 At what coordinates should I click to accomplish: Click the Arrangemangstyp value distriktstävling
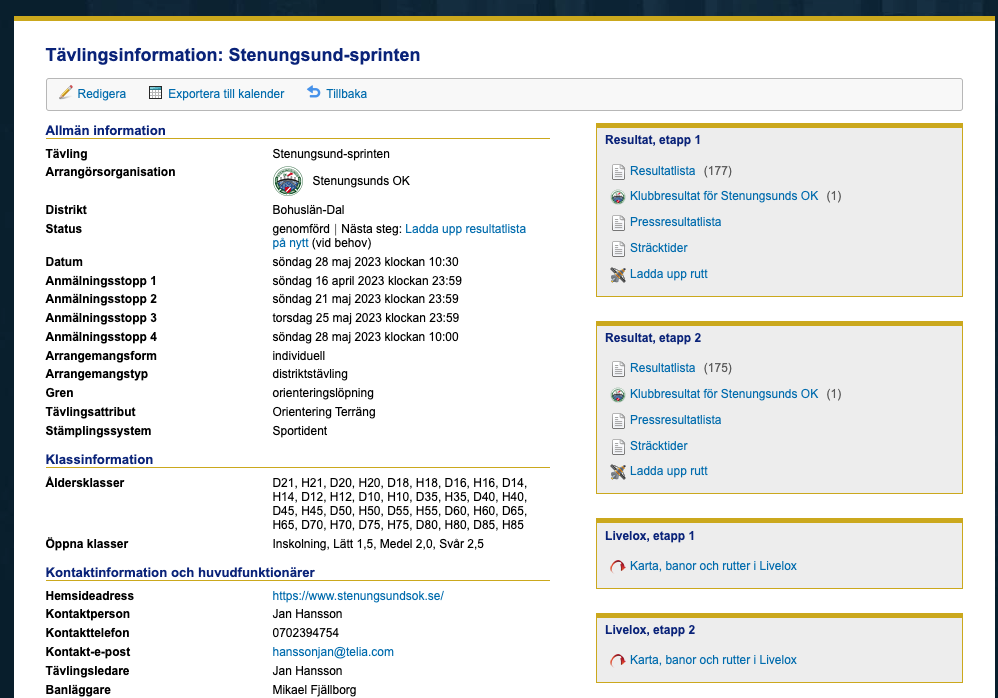[x=310, y=373]
